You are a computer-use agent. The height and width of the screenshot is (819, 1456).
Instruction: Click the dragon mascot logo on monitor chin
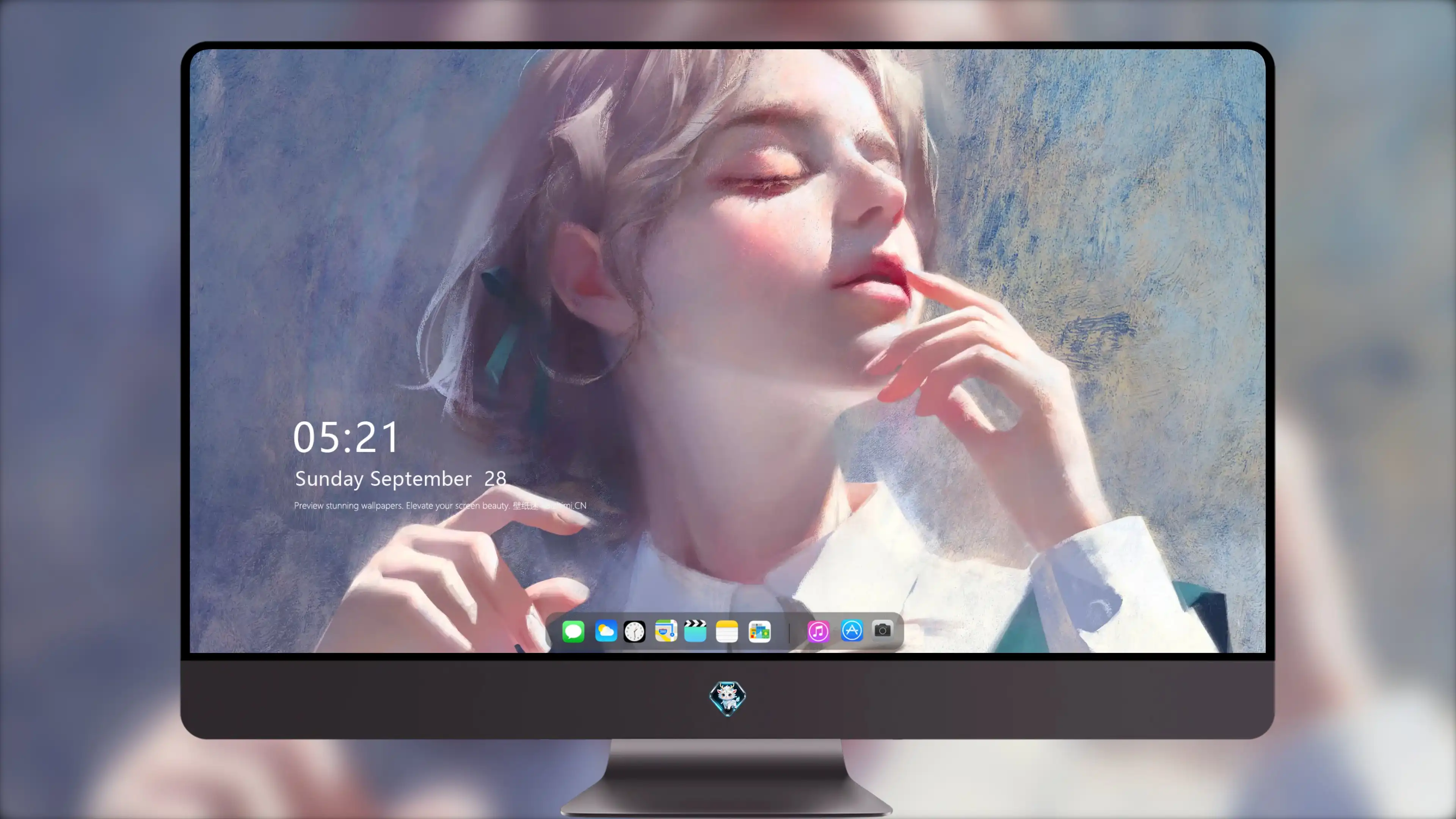[728, 698]
